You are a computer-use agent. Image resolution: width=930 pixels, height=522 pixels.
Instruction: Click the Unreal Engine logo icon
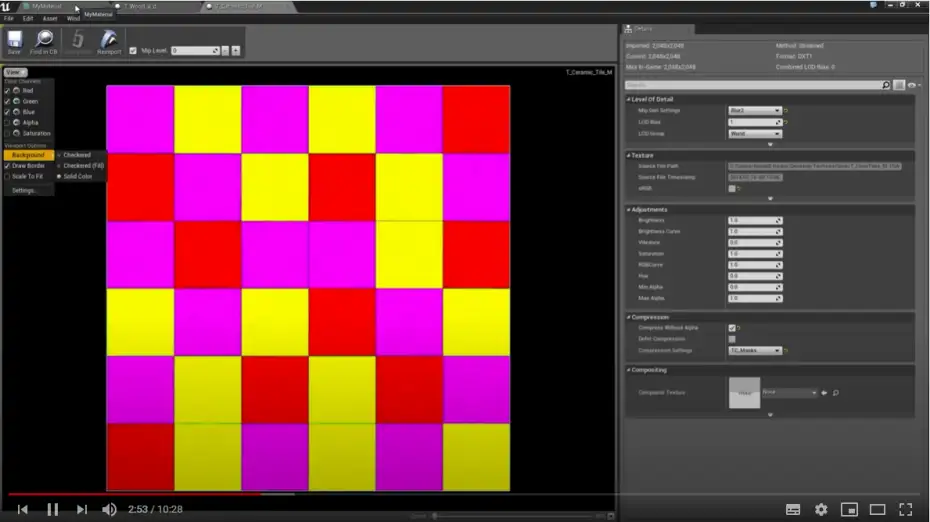click(6, 7)
